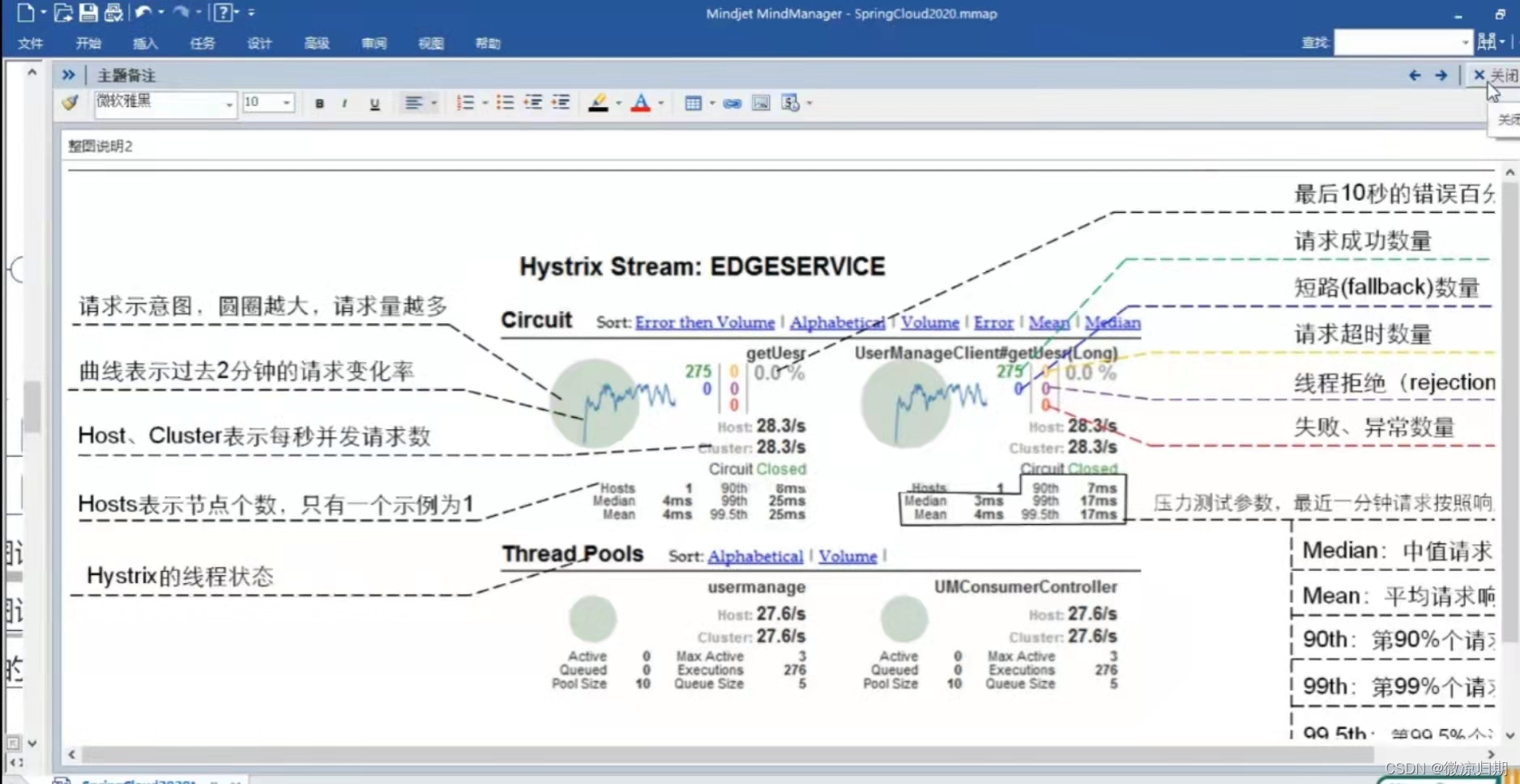Open the help question-mark icon
The image size is (1520, 784).
coord(223,12)
